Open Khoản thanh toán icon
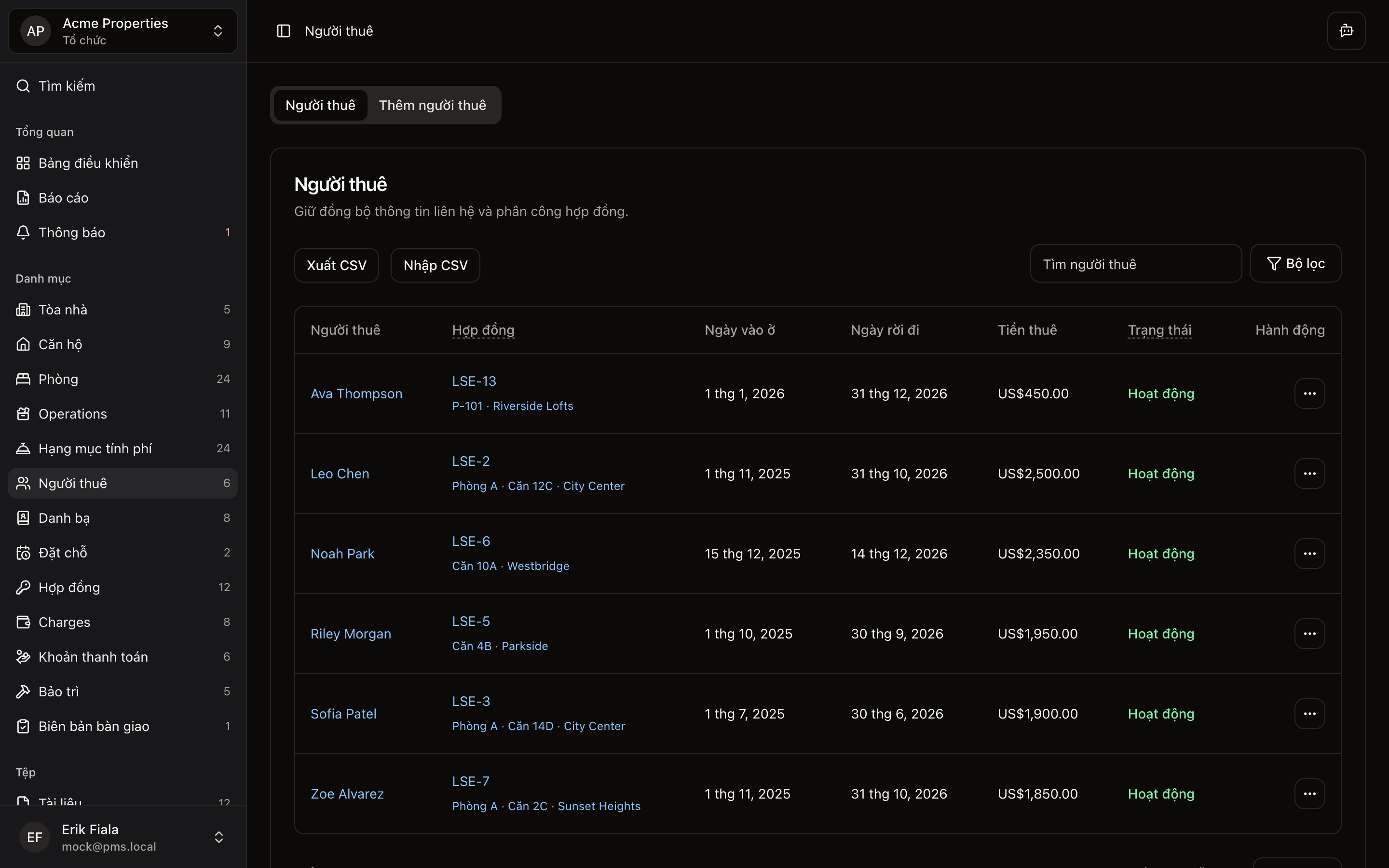The height and width of the screenshot is (868, 1389). point(23,657)
